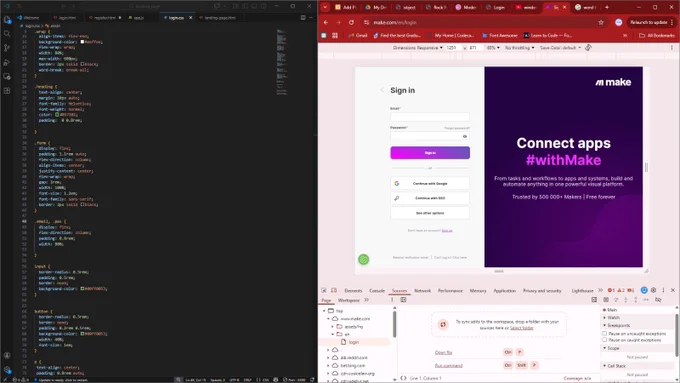This screenshot has width=680, height=383.
Task: Collapse top frame in Sources tree
Action: 324,311
